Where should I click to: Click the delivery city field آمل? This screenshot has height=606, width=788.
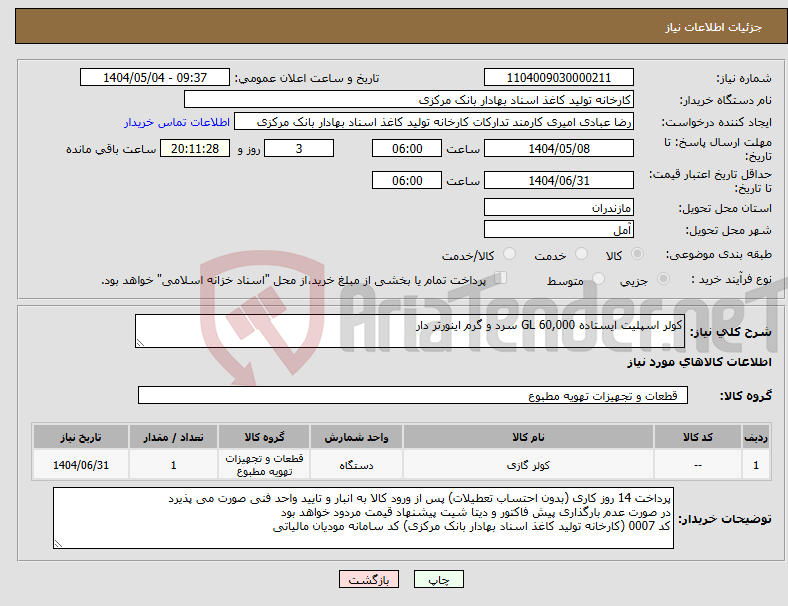tap(558, 230)
